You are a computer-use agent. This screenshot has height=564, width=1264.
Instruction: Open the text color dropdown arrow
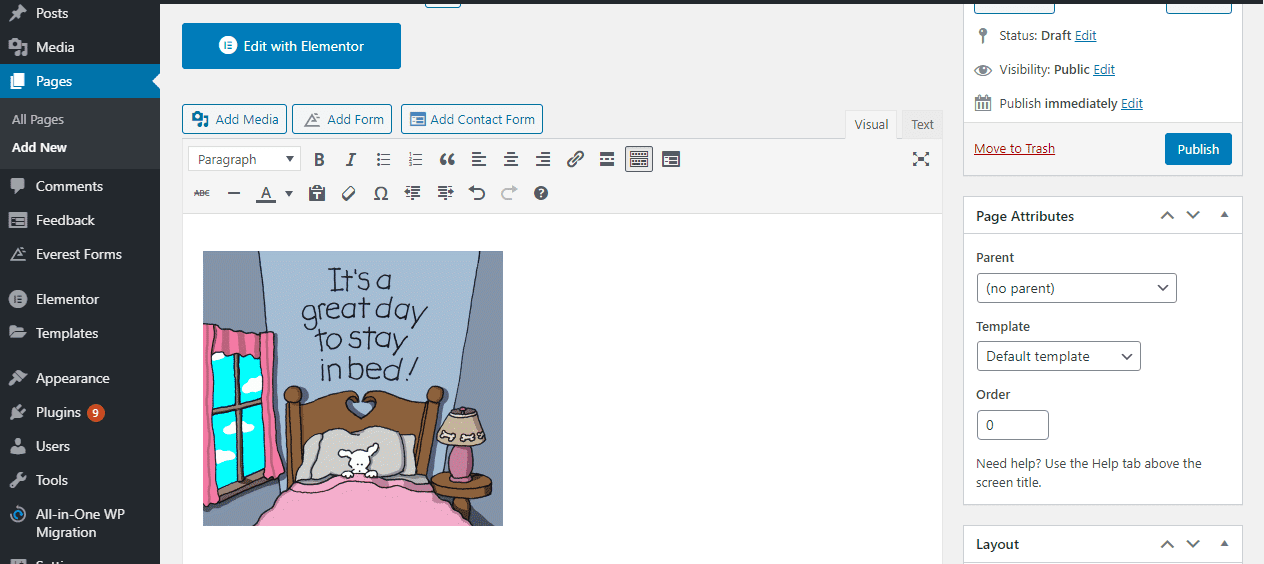[289, 193]
